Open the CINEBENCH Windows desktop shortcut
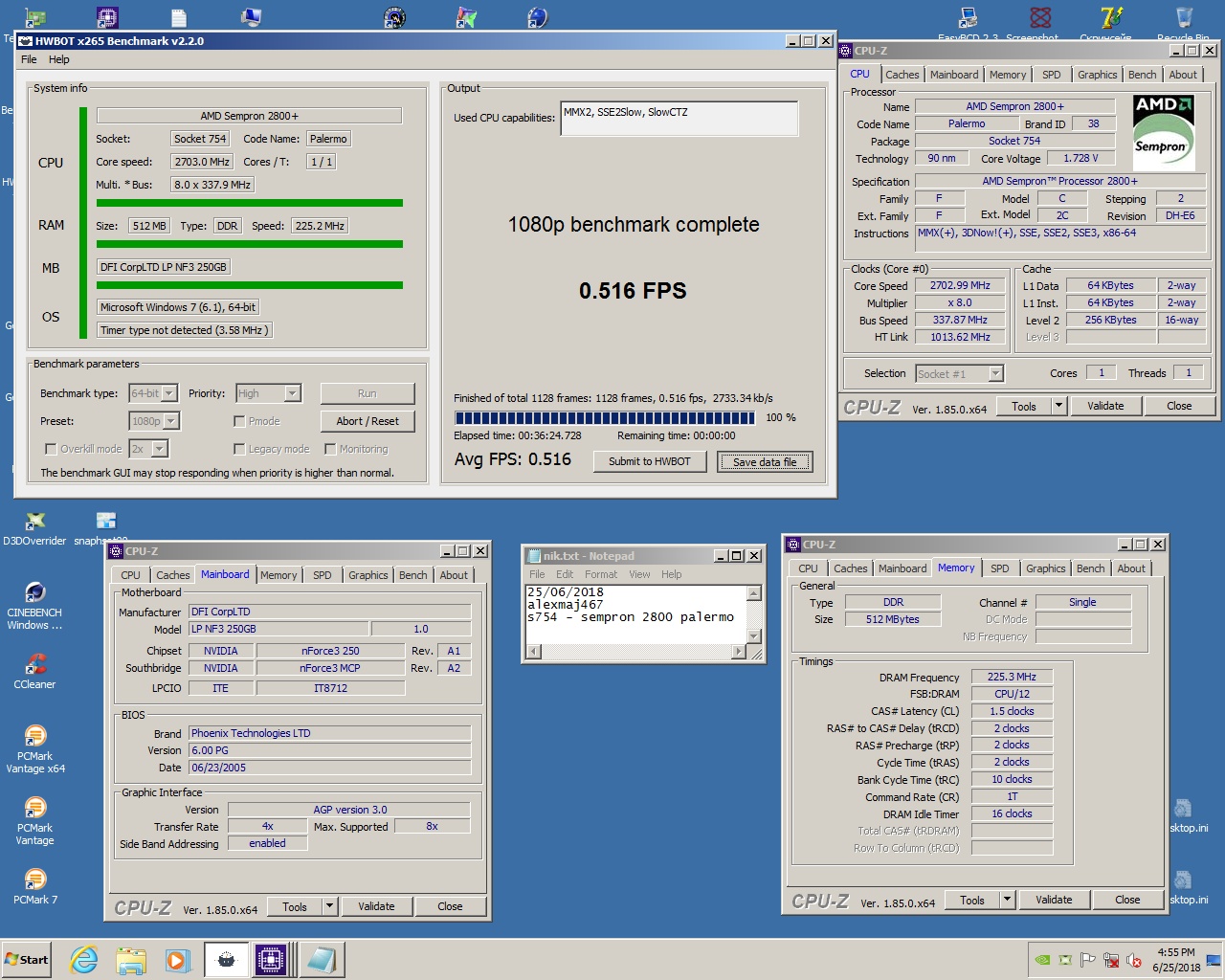1225x980 pixels. click(x=34, y=607)
